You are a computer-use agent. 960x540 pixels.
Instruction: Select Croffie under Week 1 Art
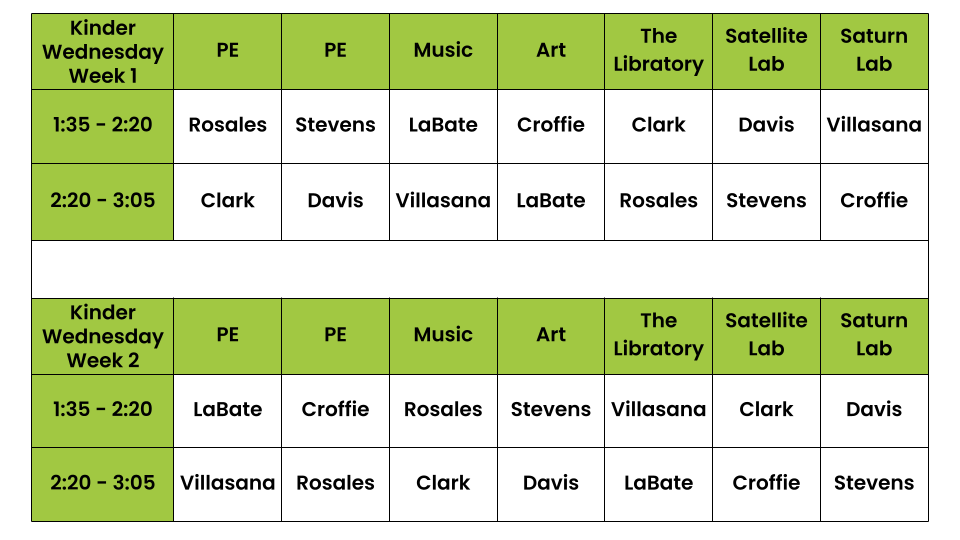tap(551, 125)
